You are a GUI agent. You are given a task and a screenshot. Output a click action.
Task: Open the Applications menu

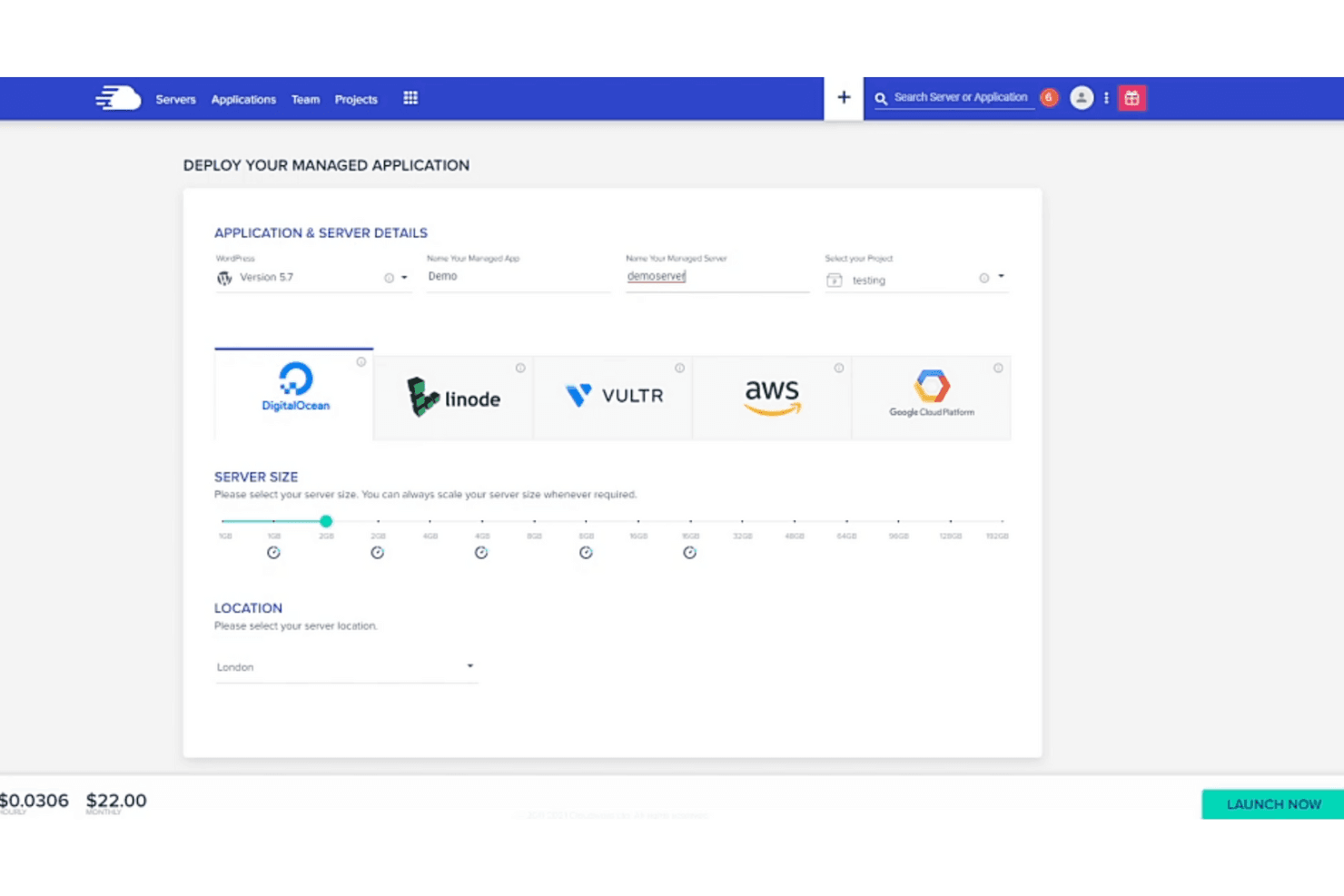coord(243,100)
